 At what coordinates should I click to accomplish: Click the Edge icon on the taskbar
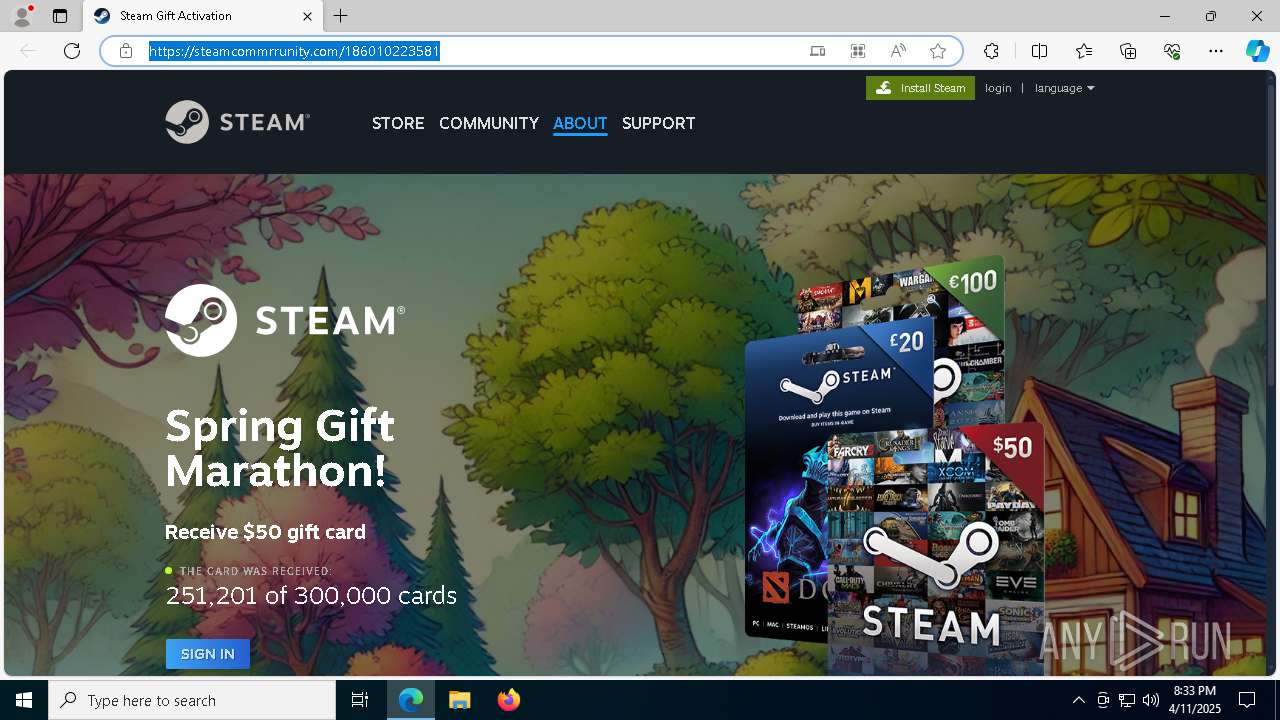pos(411,700)
